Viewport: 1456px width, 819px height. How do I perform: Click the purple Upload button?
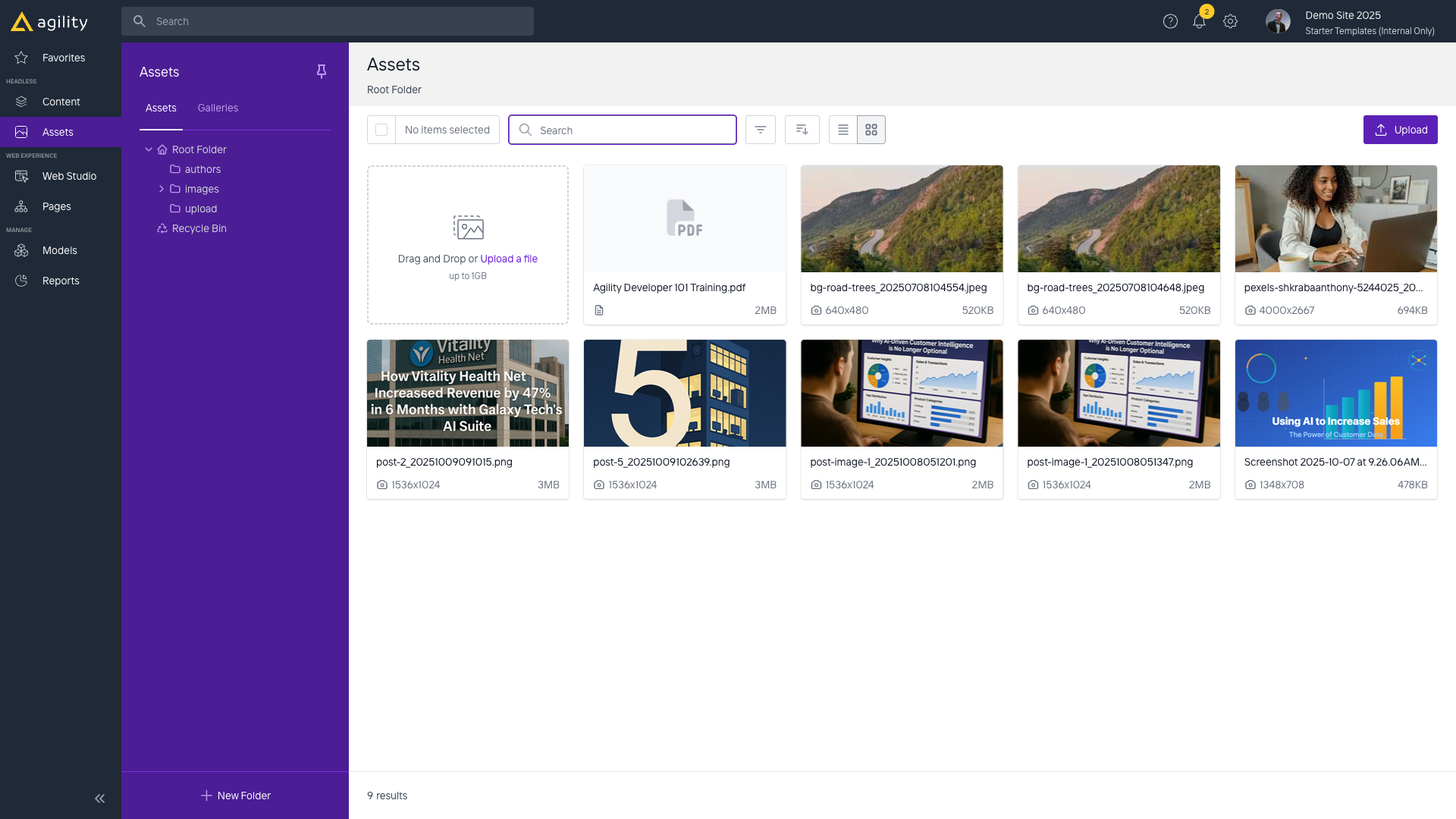click(1400, 130)
